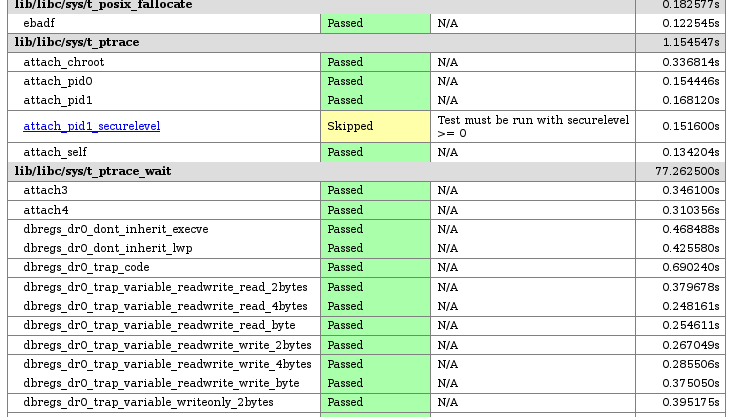Screen dimensions: 732x417
Task: Click the dbregs_dr0_trap_variable_readwrite_read_byte name
Action: tap(159, 325)
